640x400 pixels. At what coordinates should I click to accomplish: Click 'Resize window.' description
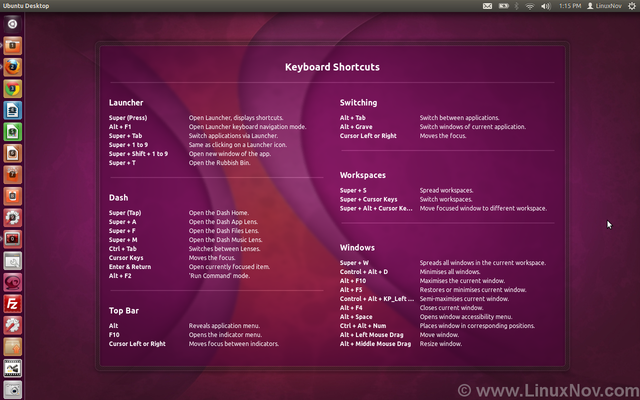tap(441, 344)
